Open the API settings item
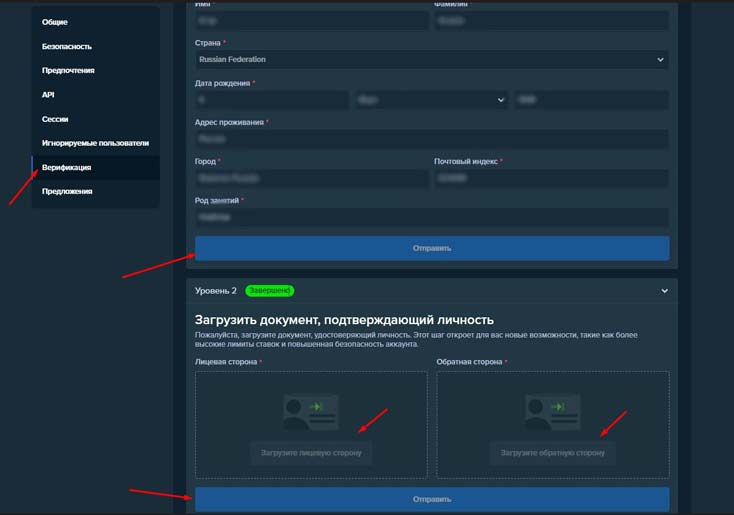This screenshot has height=515, width=734. (x=48, y=95)
